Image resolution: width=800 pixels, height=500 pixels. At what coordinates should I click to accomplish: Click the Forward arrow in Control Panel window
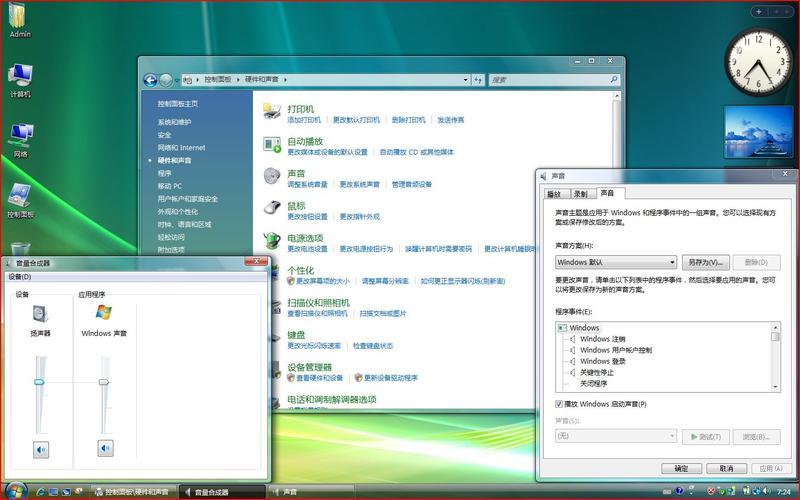[166, 80]
